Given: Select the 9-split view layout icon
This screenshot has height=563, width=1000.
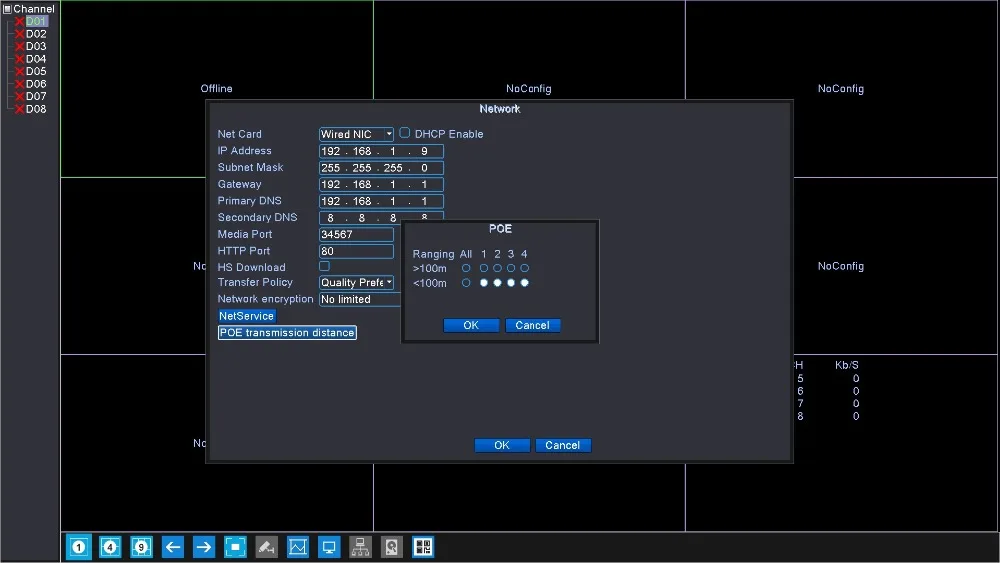Looking at the screenshot, I should [142, 547].
